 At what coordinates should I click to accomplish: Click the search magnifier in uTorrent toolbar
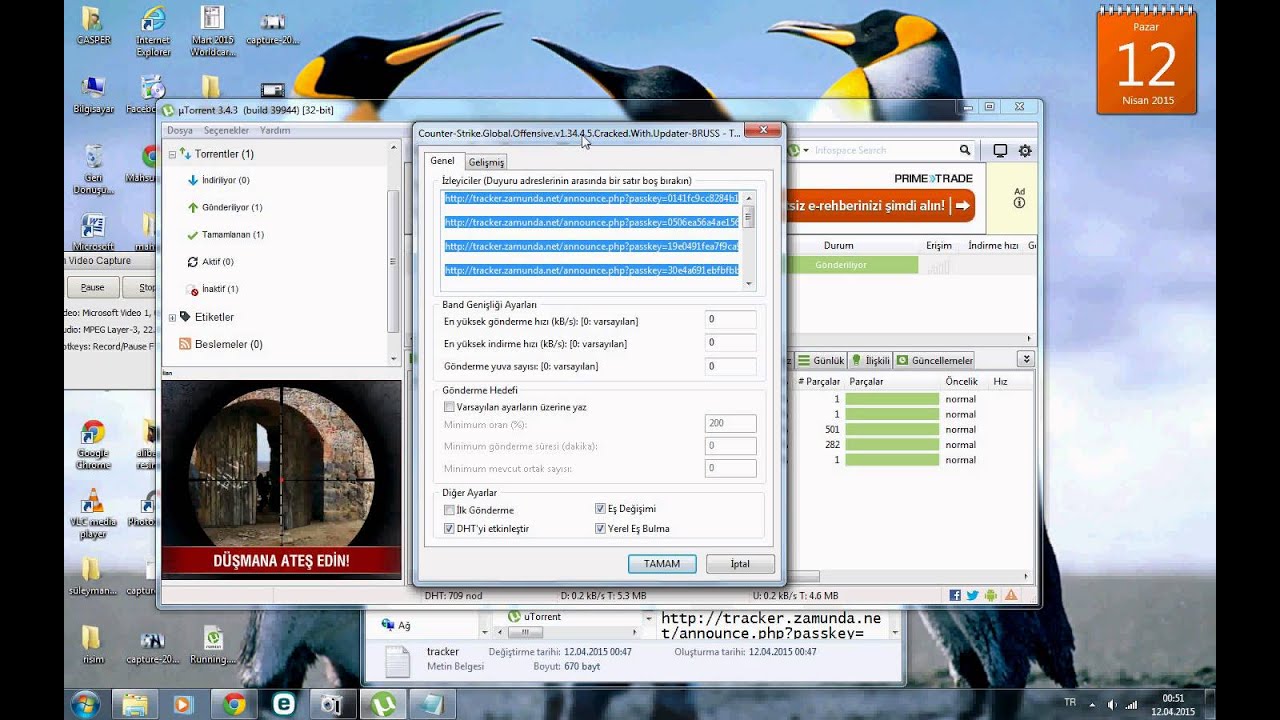tap(965, 150)
